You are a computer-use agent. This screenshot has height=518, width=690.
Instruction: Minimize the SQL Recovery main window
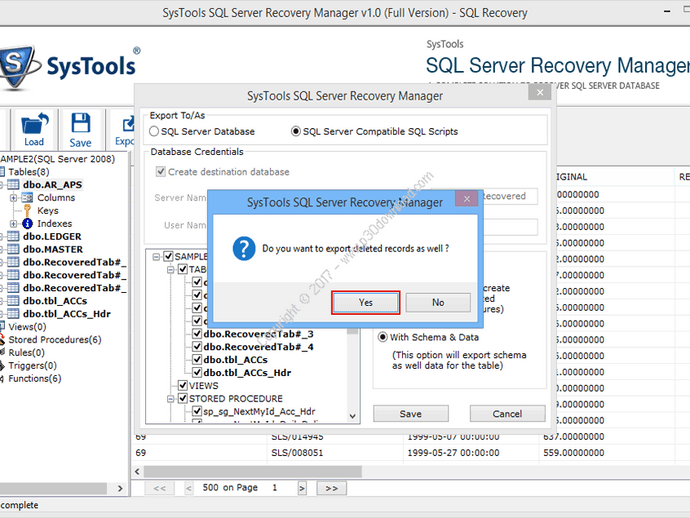(667, 11)
